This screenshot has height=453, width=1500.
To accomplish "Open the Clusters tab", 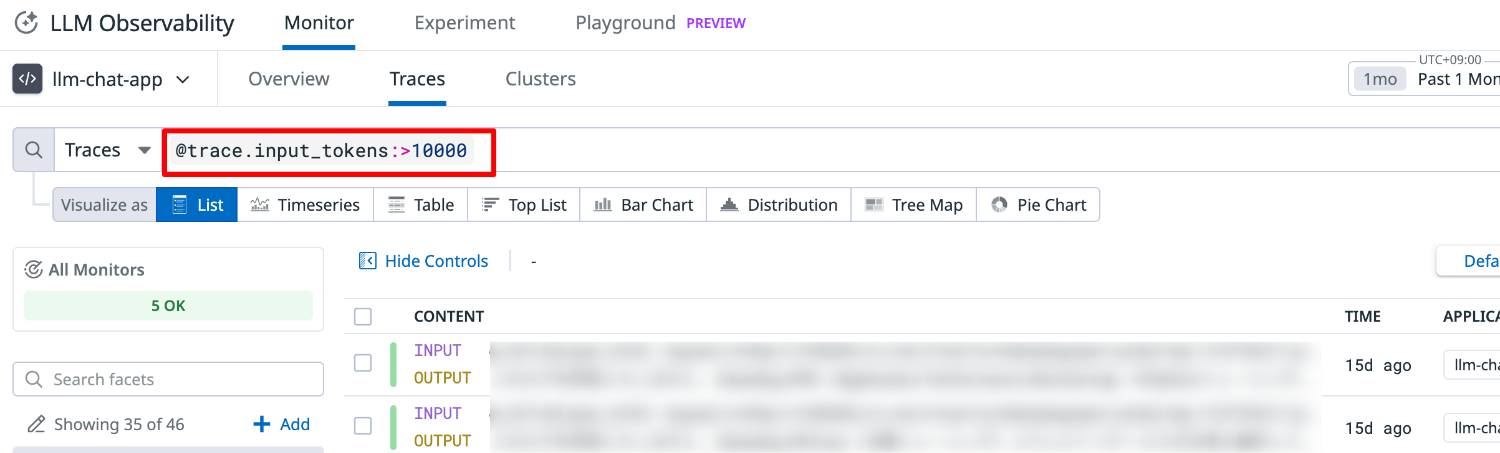I will click(x=540, y=79).
